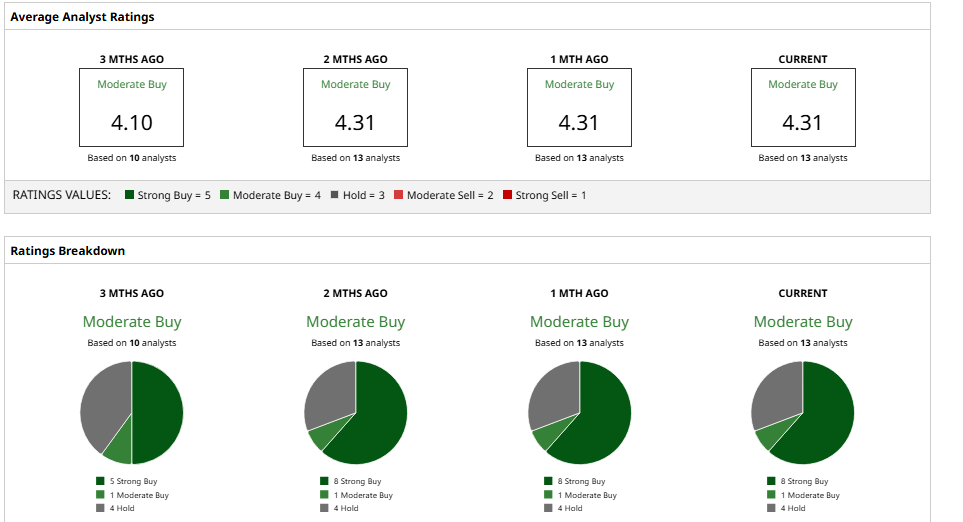Select the red Strong Sell = 1 swatch
Image resolution: width=963 pixels, height=522 pixels.
coord(507,195)
